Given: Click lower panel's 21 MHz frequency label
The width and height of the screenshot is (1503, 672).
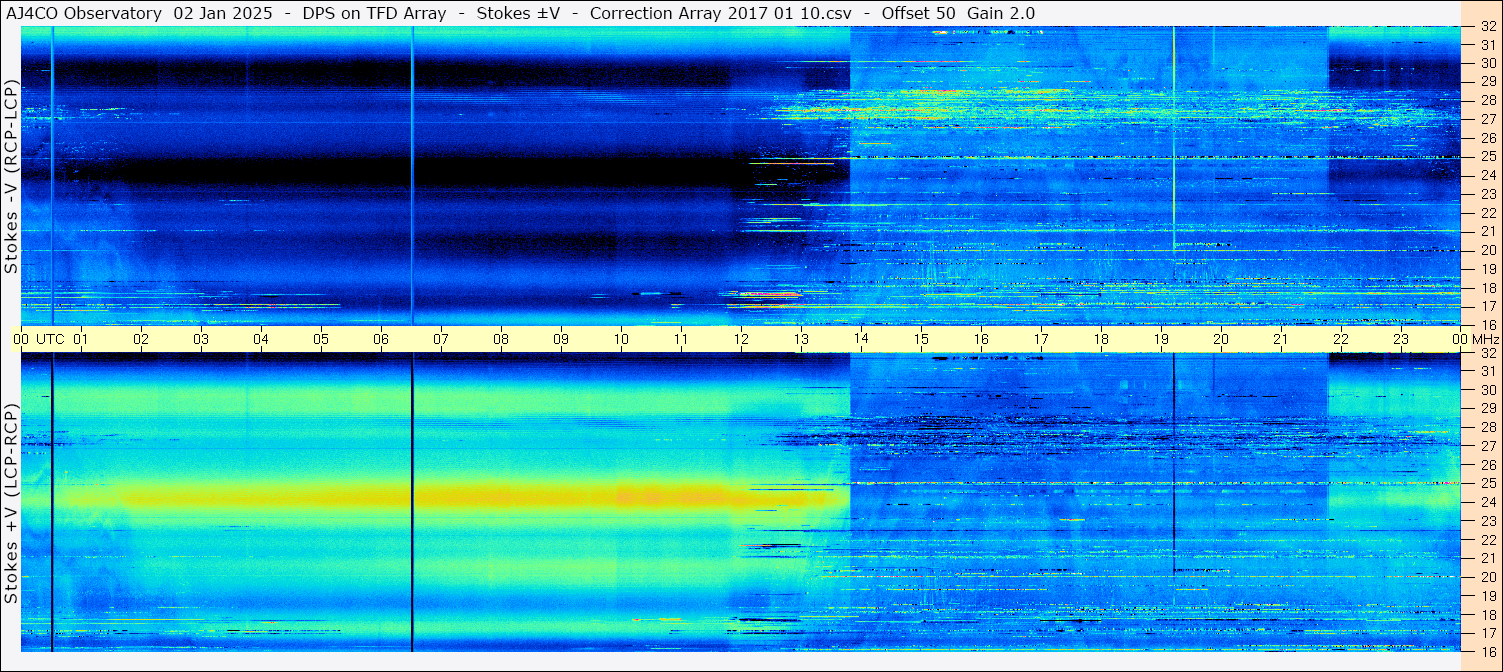Looking at the screenshot, I should [1488, 558].
